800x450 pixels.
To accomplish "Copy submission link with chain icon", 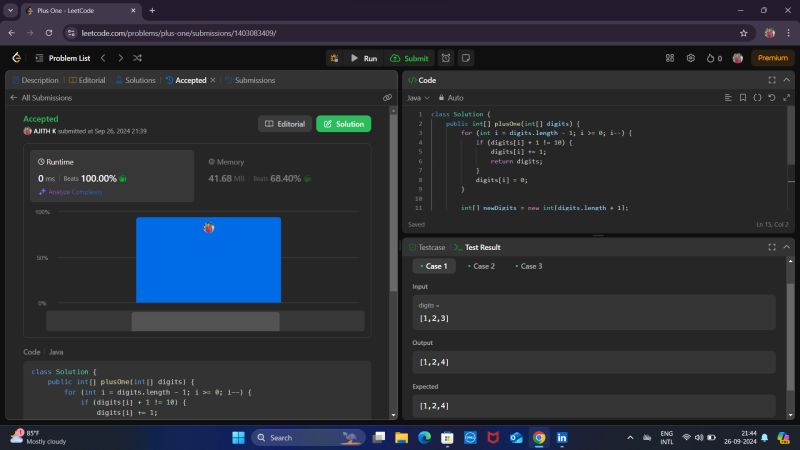I will 387,98.
